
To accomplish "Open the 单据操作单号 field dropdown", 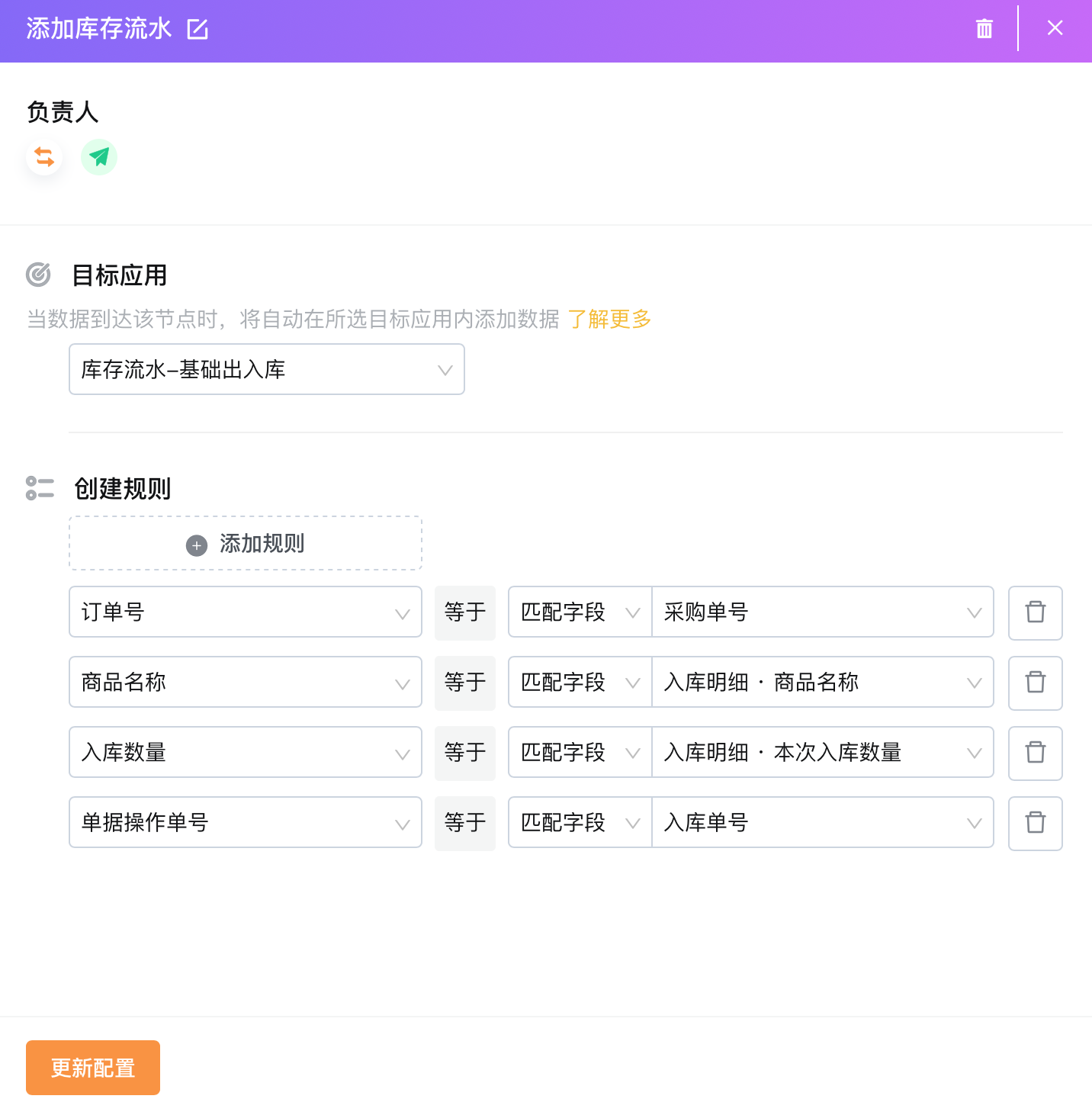I will coord(246,822).
